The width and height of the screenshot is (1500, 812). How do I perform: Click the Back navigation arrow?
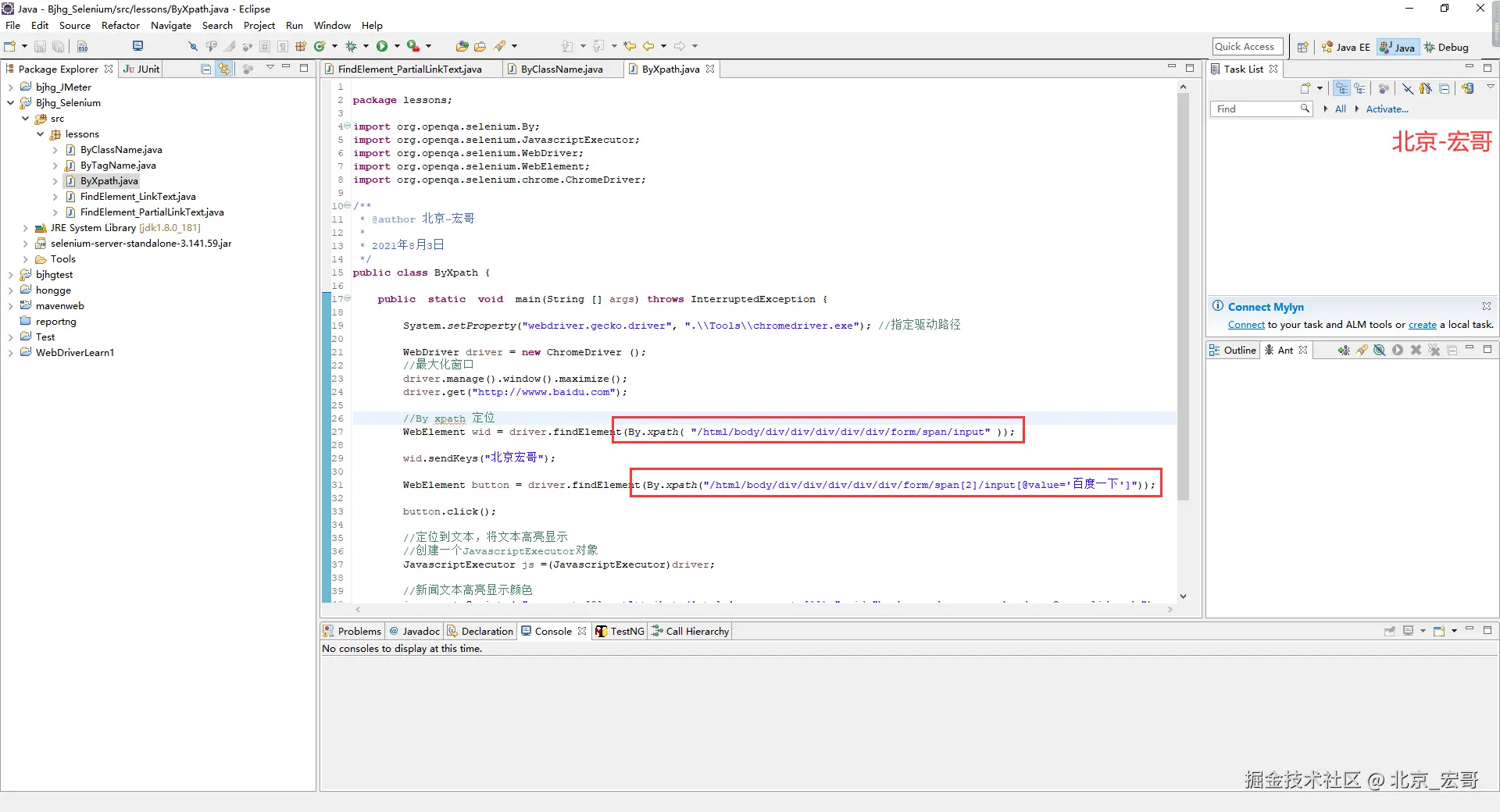click(x=648, y=47)
